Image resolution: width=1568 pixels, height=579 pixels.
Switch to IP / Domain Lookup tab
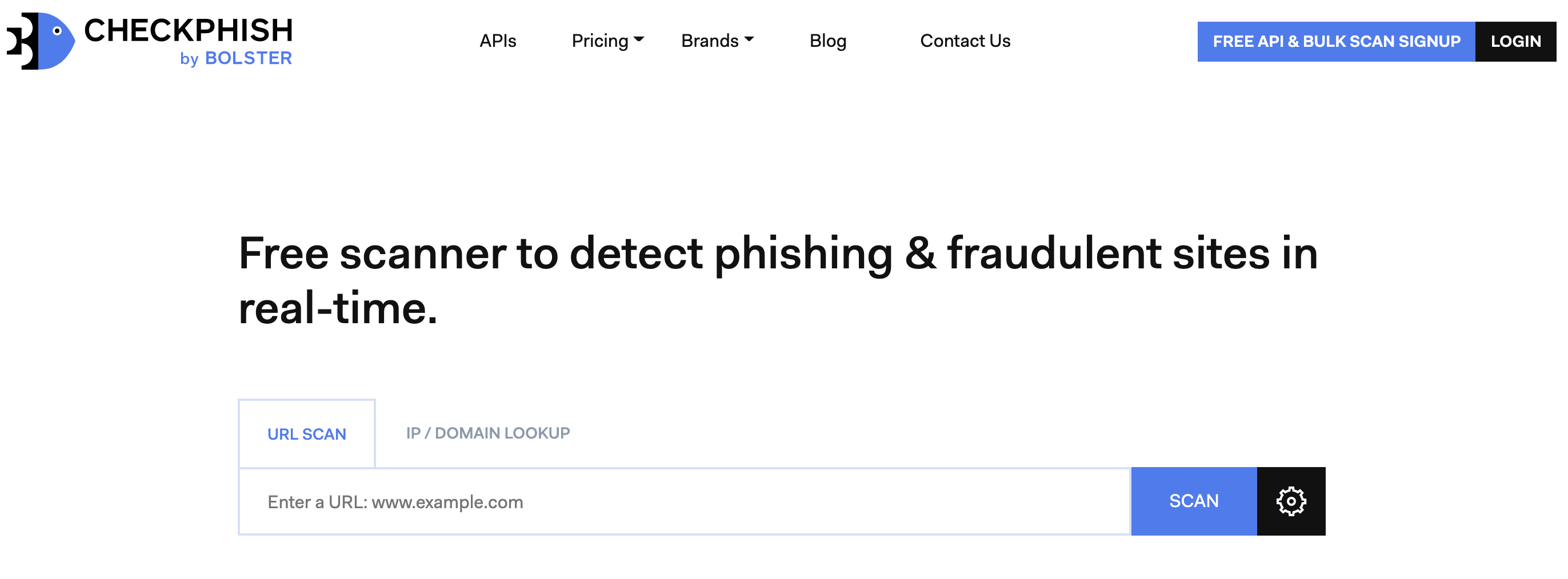[487, 433]
